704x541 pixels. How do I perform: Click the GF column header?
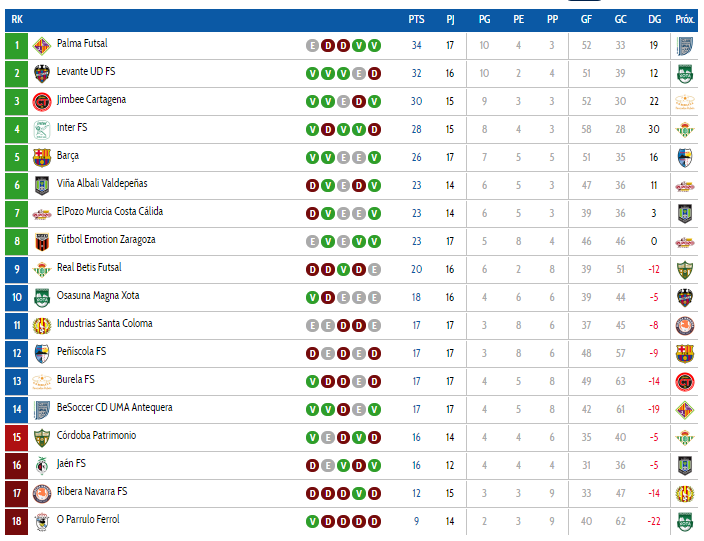point(586,19)
